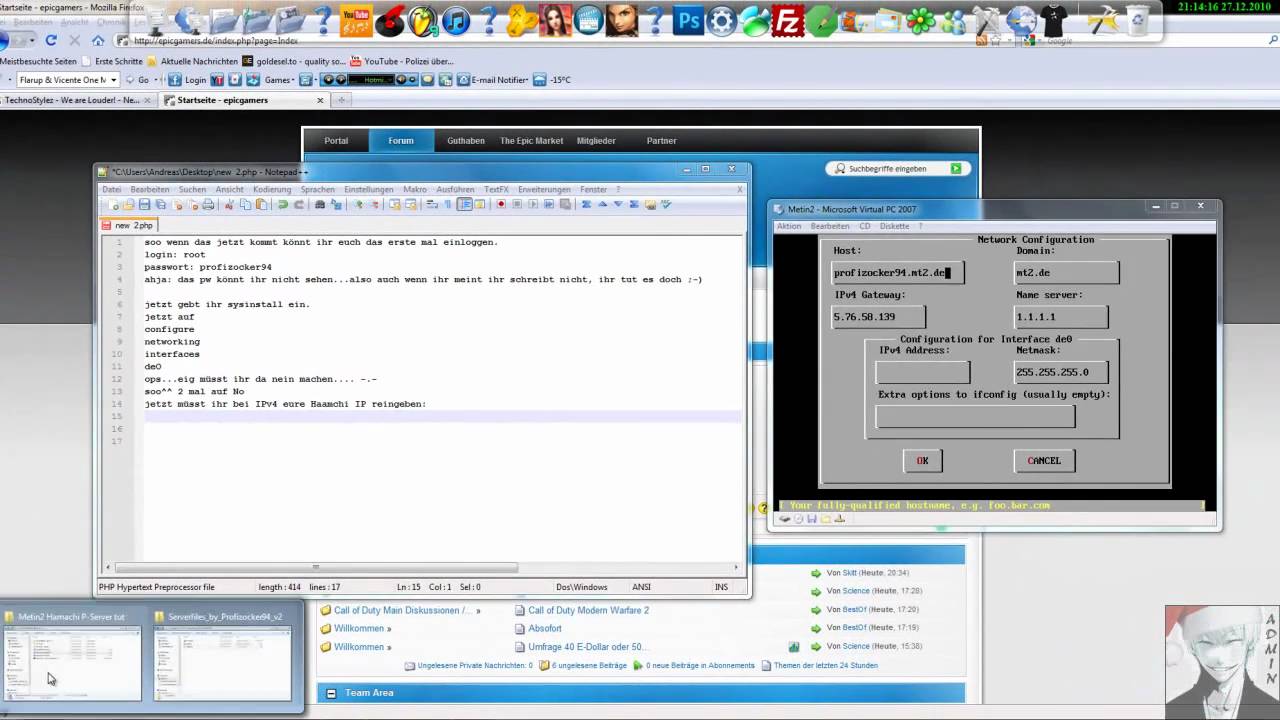The height and width of the screenshot is (720, 1280).
Task: Click the green search arrow on epicgamers
Action: tap(956, 168)
